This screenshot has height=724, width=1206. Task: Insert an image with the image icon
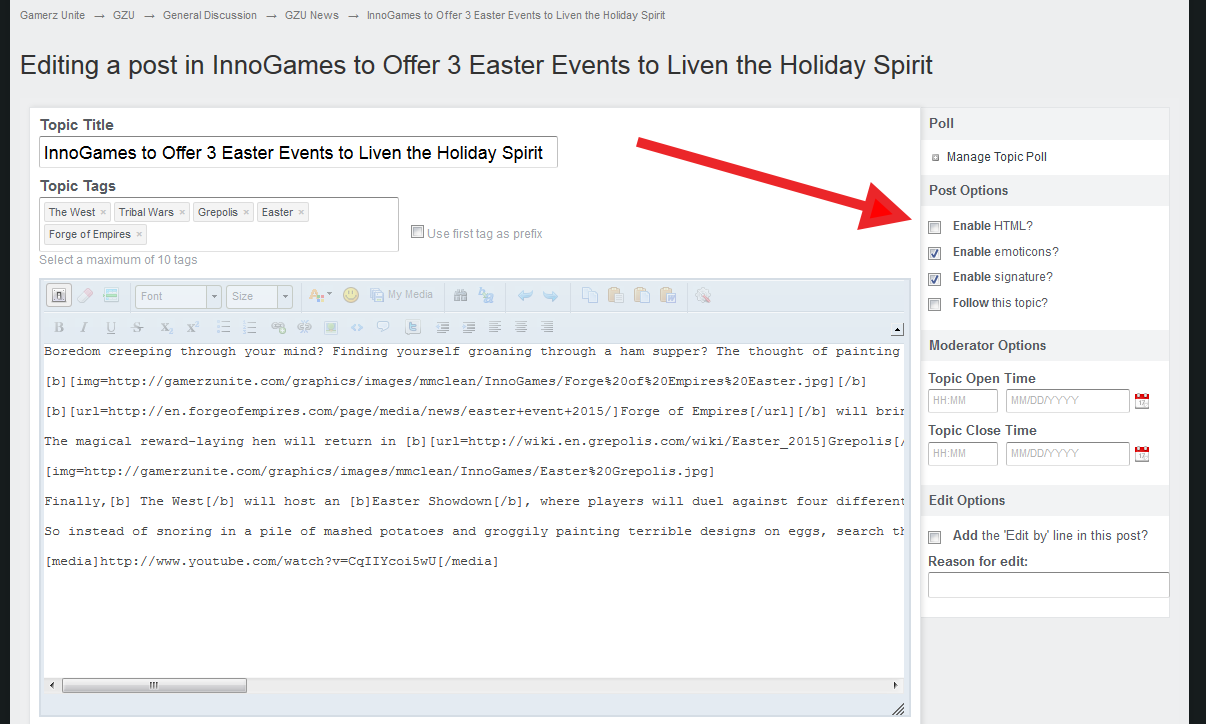pyautogui.click(x=330, y=327)
